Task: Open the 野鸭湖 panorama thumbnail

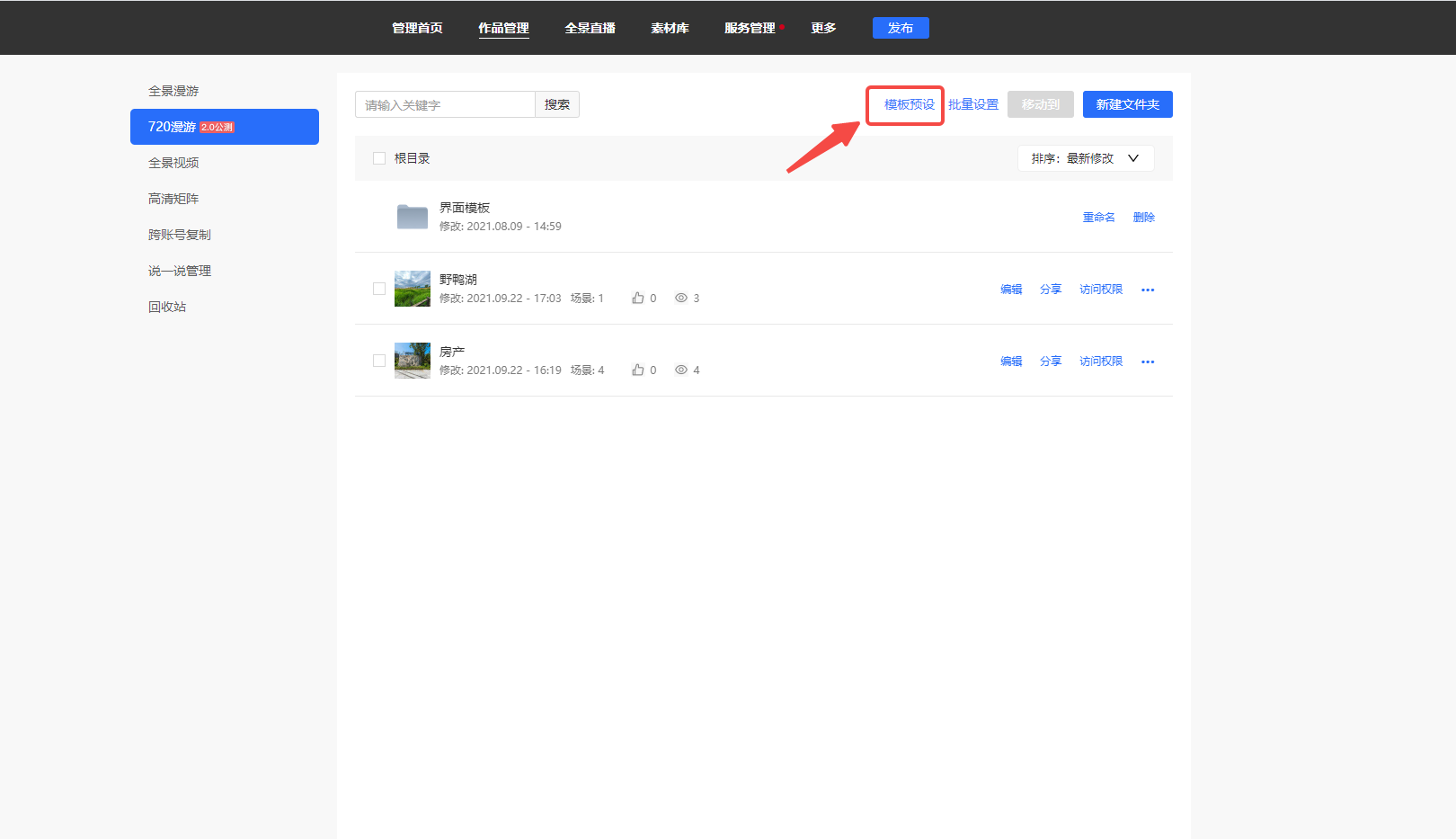Action: click(x=413, y=289)
